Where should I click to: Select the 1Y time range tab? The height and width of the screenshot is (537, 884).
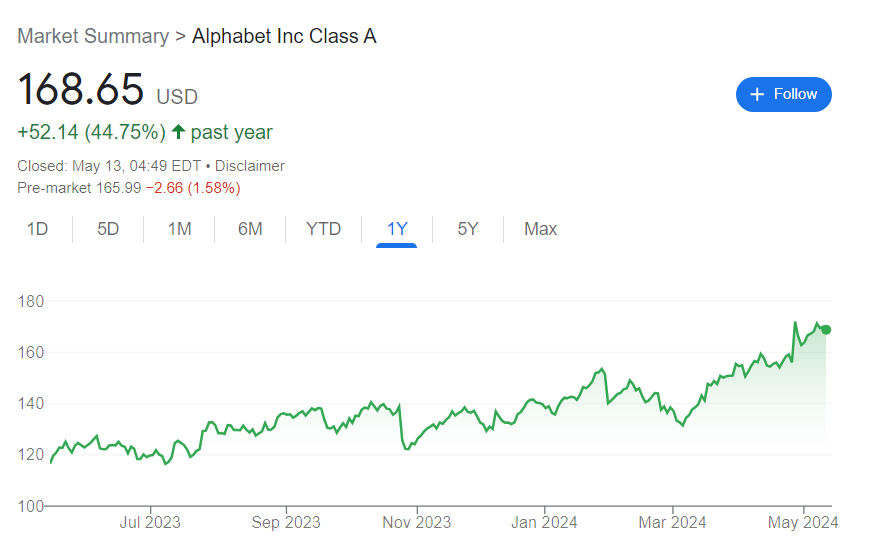coord(397,229)
